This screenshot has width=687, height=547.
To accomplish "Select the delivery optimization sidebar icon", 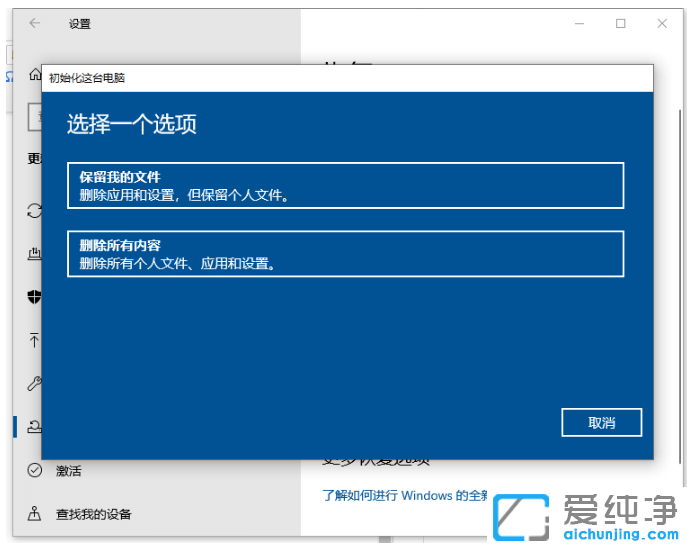I will (x=35, y=253).
